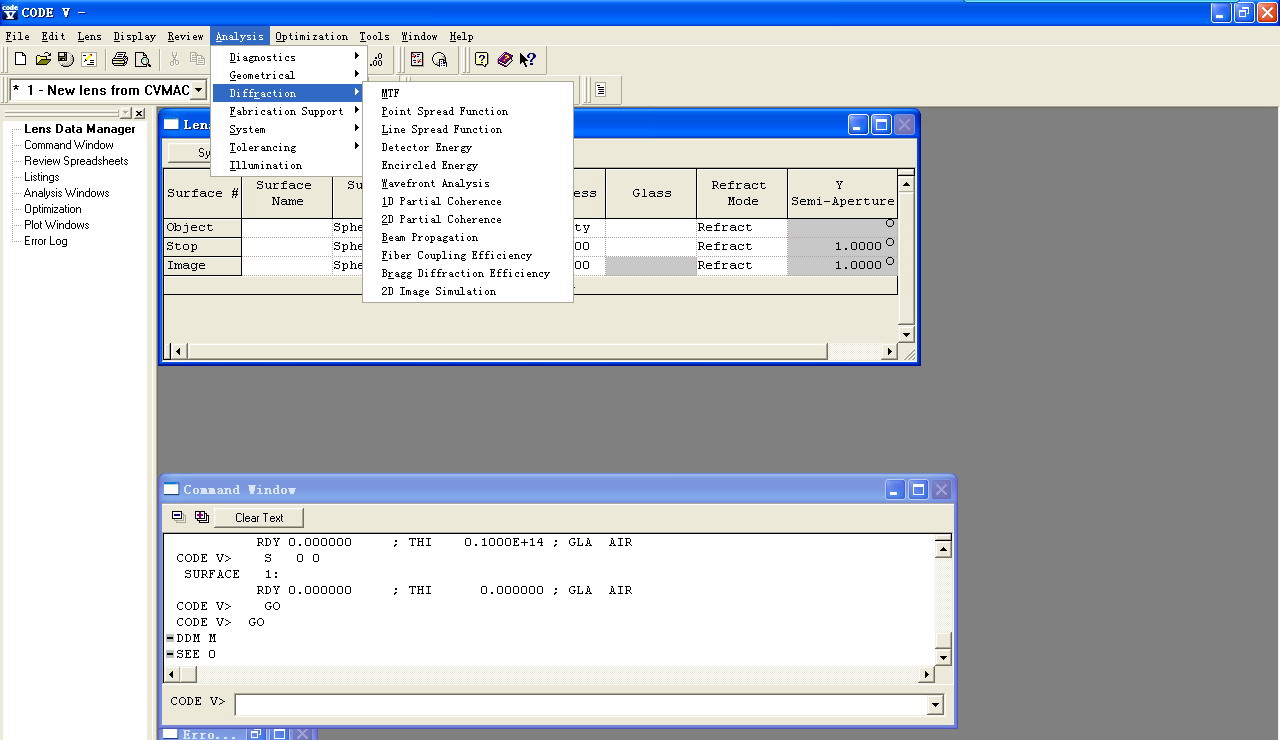Choose MTF from Diffraction submenu

(x=467, y=93)
